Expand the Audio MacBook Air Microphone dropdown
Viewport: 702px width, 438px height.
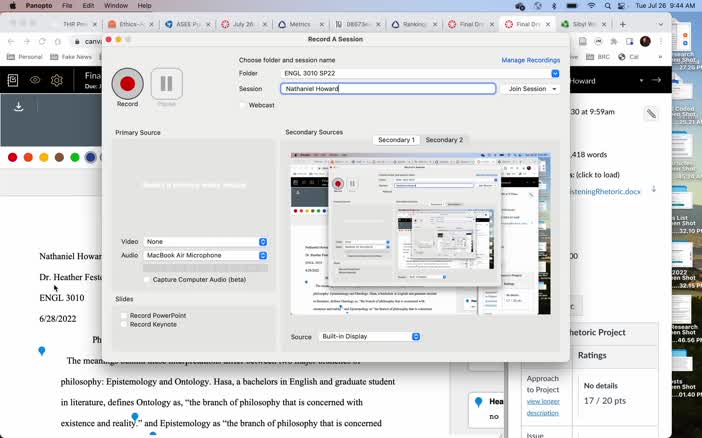tap(207, 255)
